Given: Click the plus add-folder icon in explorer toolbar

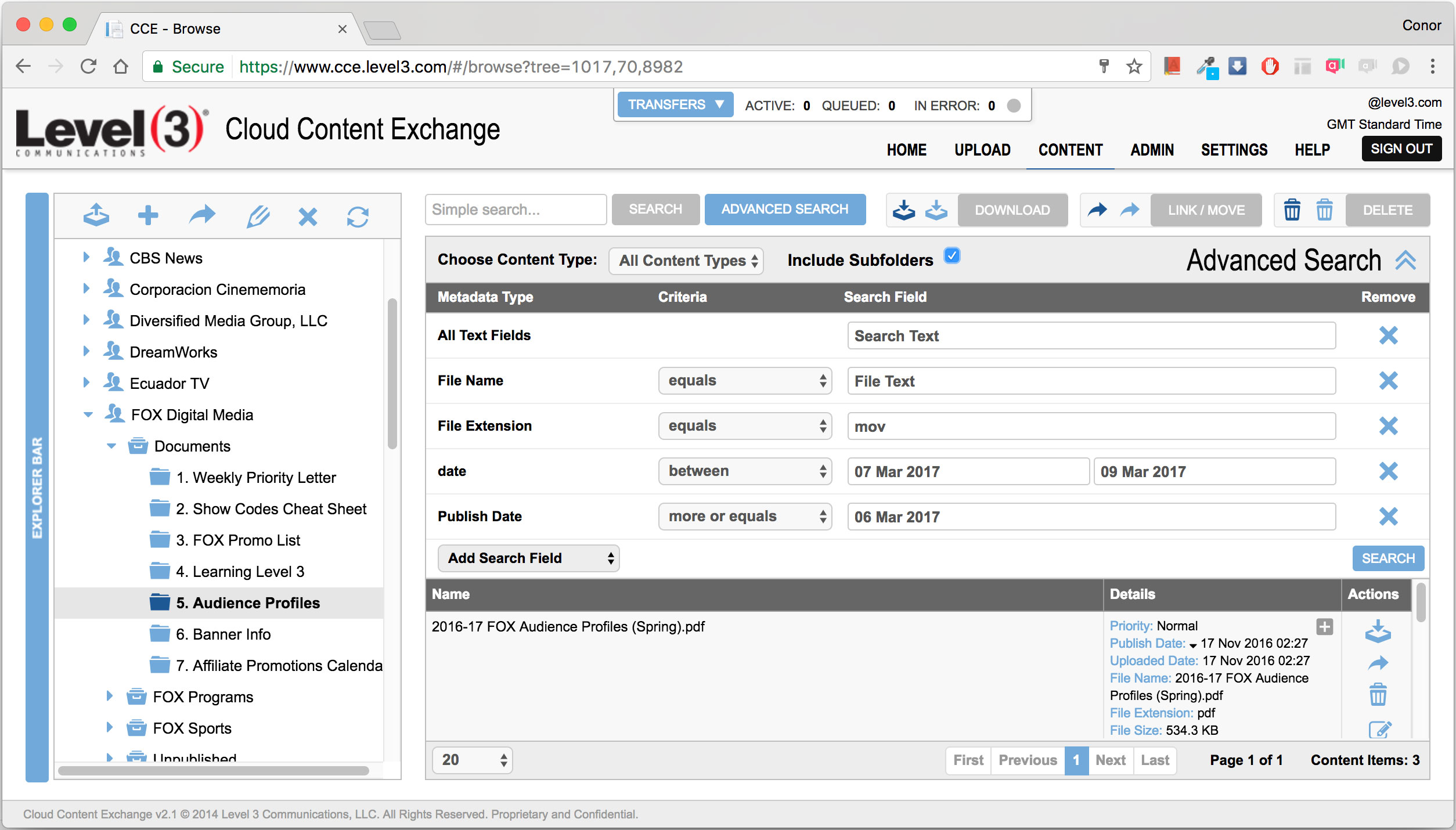Looking at the screenshot, I should pos(148,215).
